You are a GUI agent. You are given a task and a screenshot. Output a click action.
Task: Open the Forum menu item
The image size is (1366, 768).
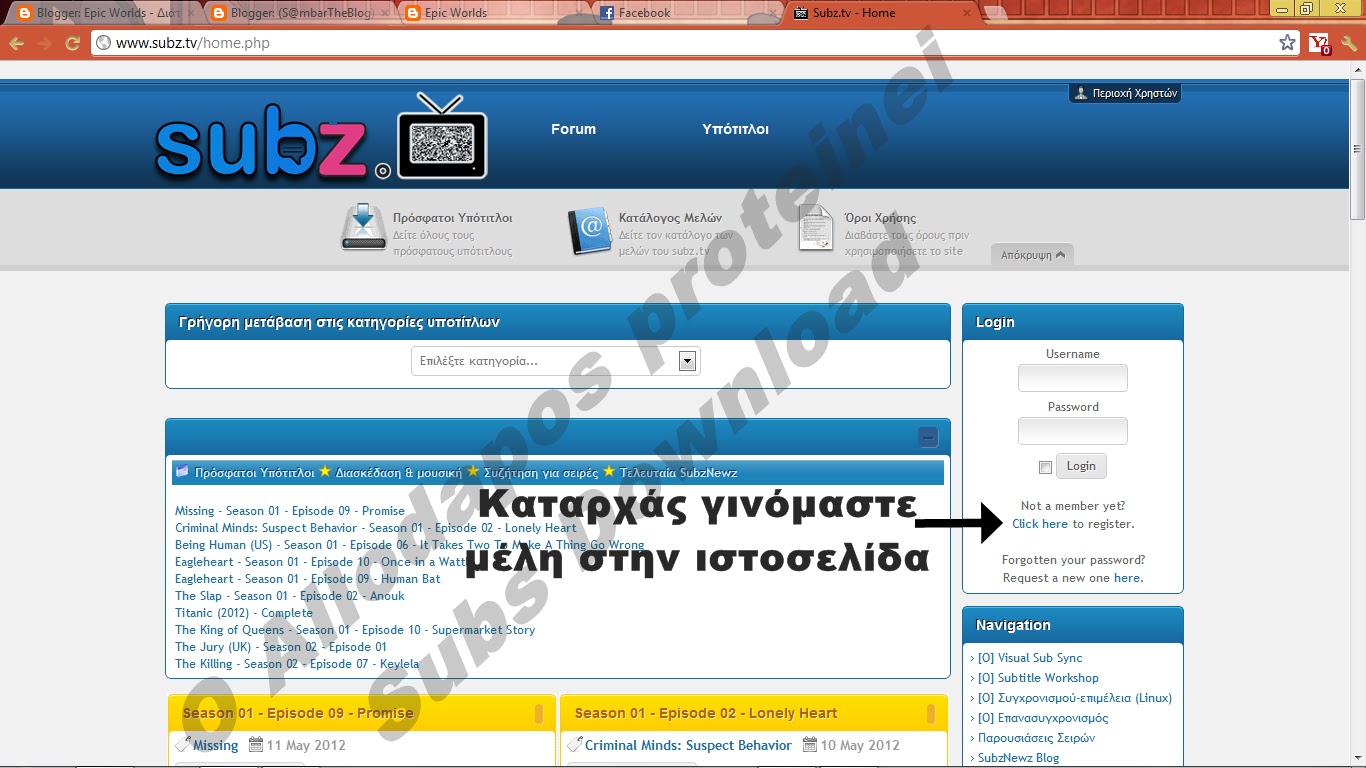click(573, 129)
